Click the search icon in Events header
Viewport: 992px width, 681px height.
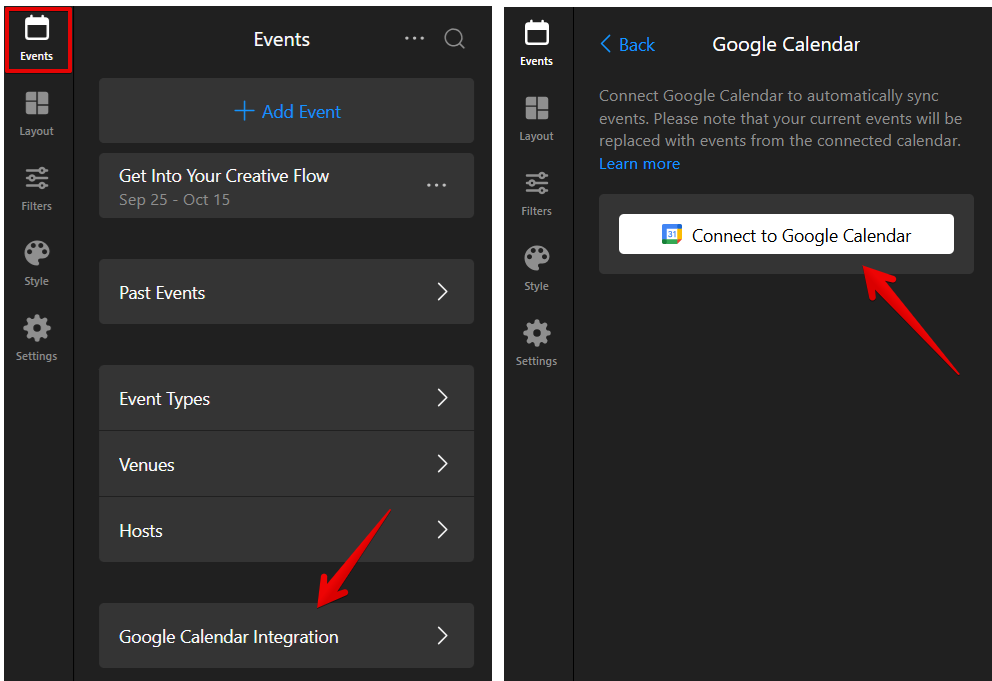(454, 39)
